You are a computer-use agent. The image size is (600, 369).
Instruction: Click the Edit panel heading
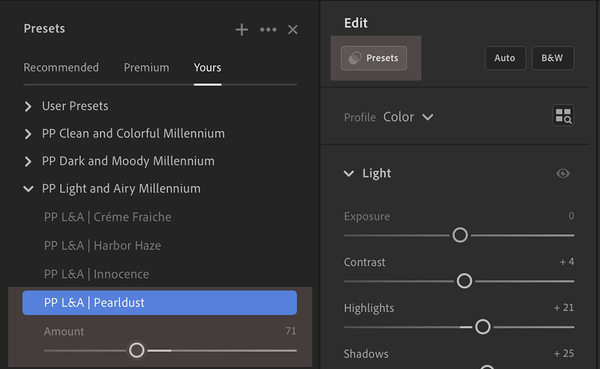click(x=355, y=23)
